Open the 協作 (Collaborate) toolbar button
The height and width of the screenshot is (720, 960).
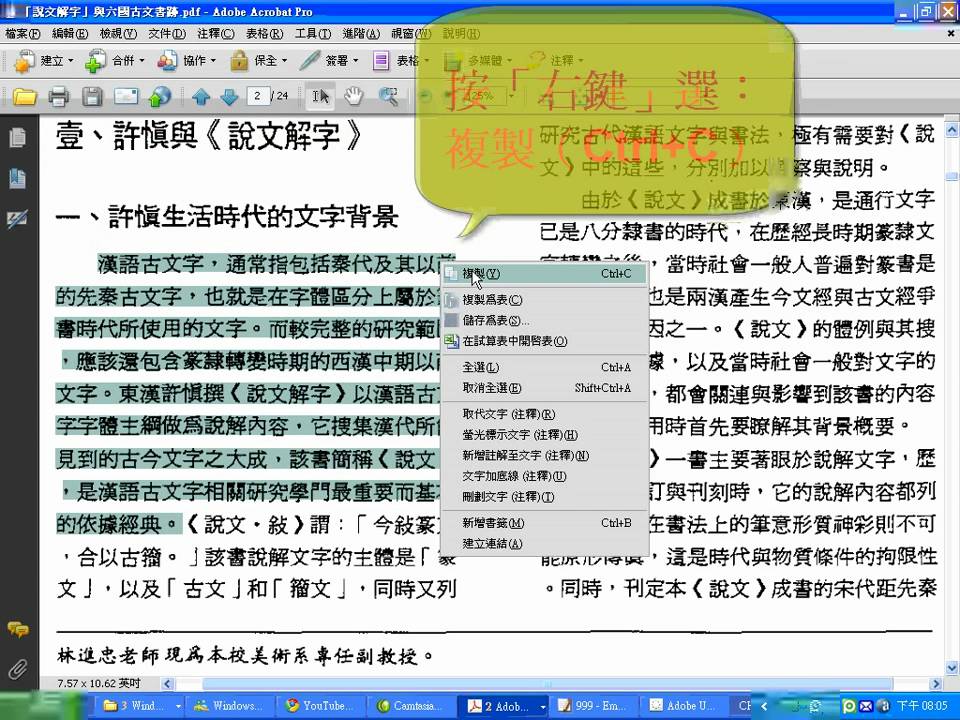[x=186, y=61]
